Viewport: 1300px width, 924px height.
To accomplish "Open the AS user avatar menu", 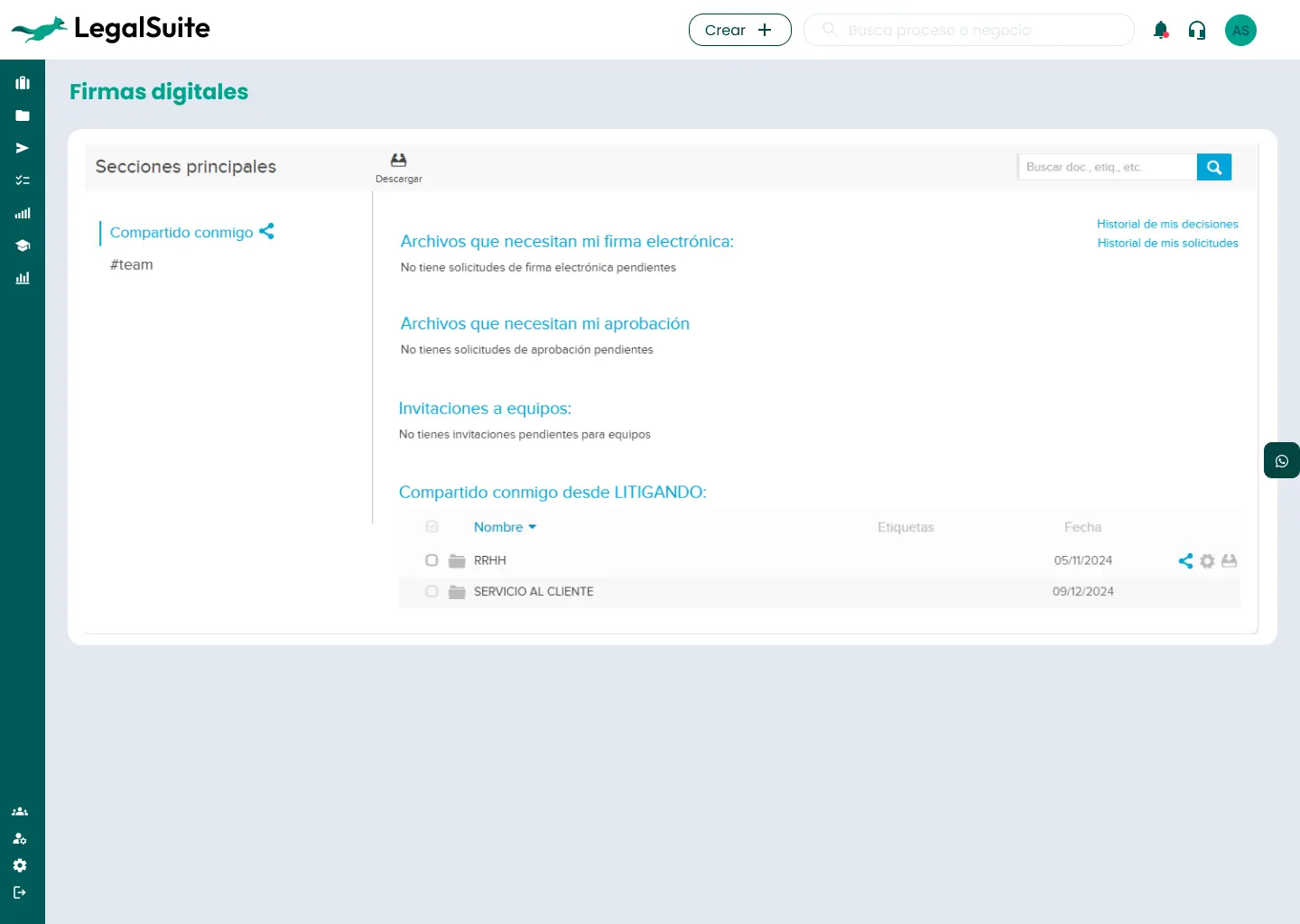I will tap(1240, 31).
